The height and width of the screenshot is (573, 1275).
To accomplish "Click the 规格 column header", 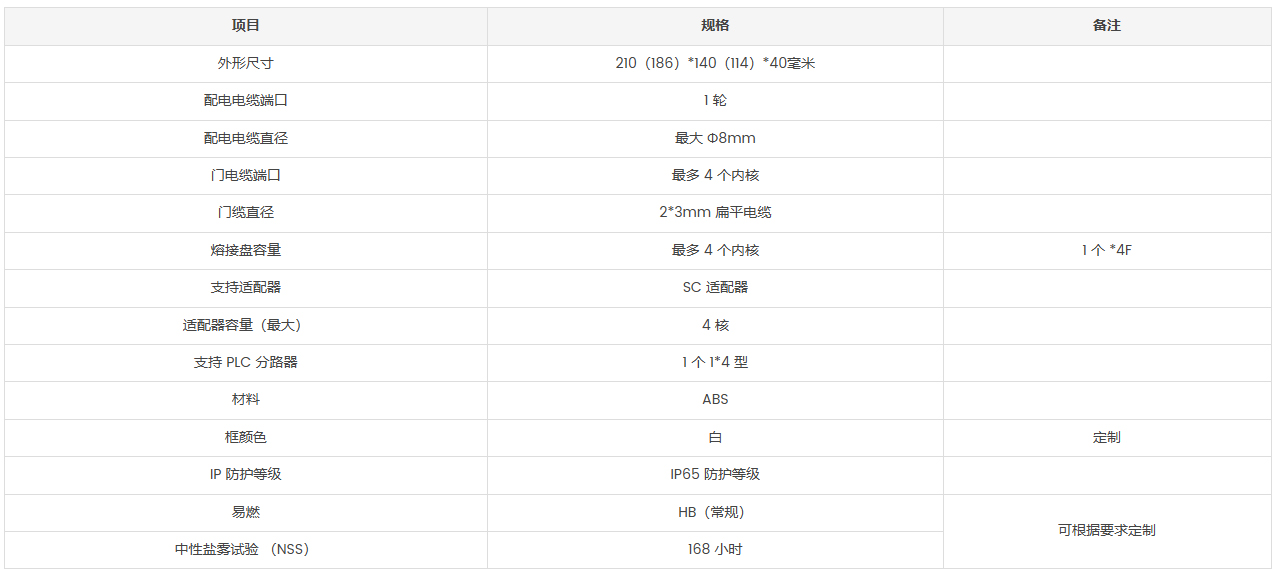I will point(715,26).
